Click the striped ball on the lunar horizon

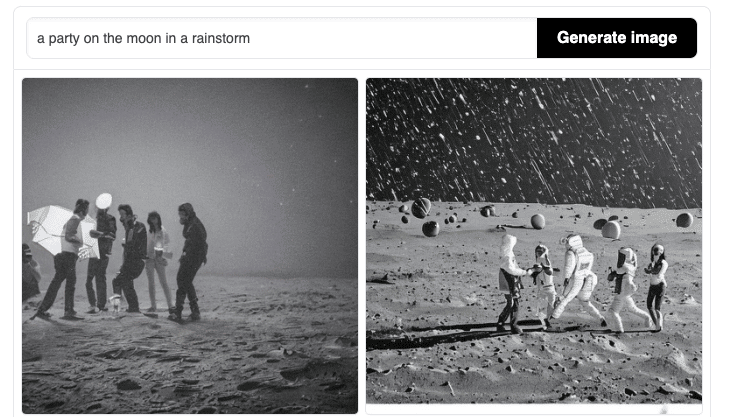(421, 208)
